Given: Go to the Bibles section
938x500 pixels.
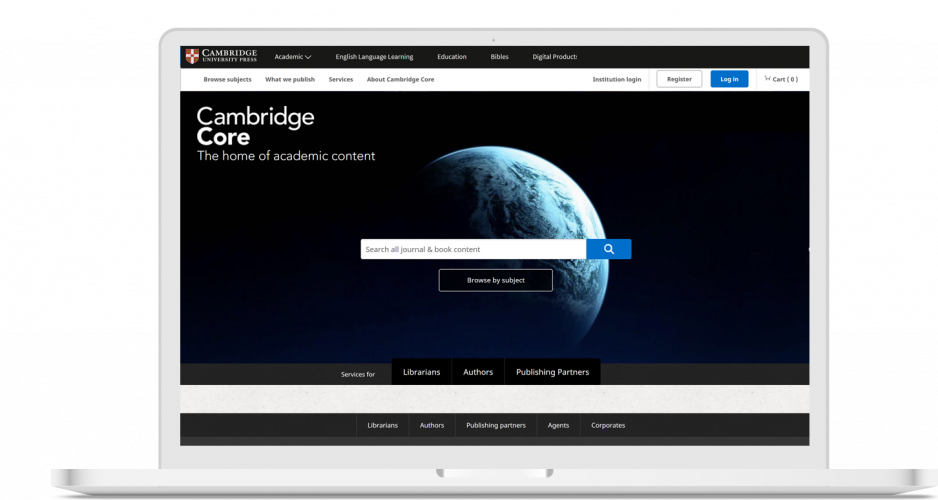Looking at the screenshot, I should (x=500, y=57).
